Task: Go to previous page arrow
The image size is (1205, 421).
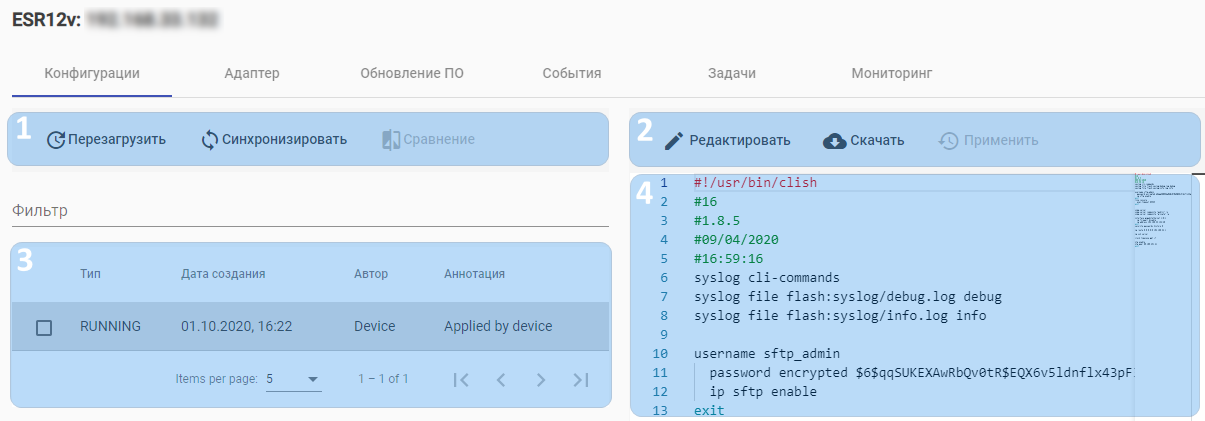Action: (501, 380)
